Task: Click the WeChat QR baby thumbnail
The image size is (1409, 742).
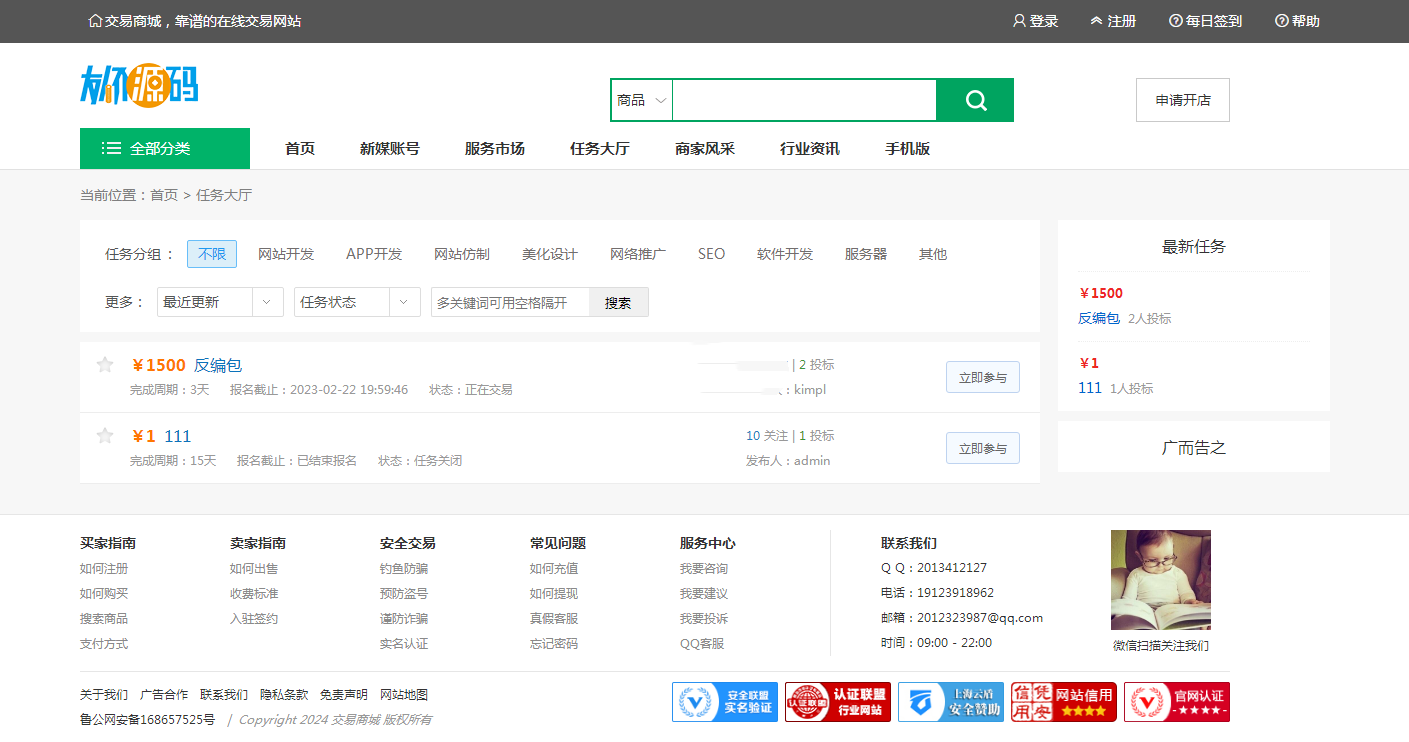Action: [x=1161, y=580]
